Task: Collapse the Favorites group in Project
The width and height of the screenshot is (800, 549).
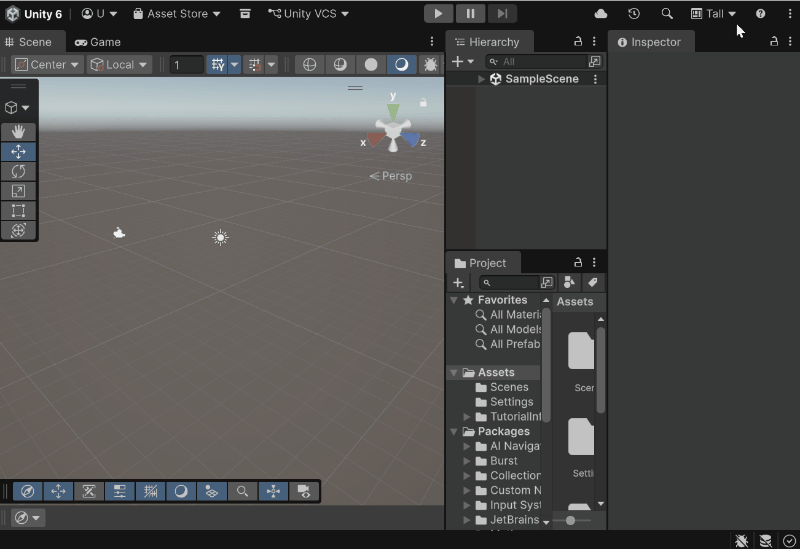Action: coord(454,301)
